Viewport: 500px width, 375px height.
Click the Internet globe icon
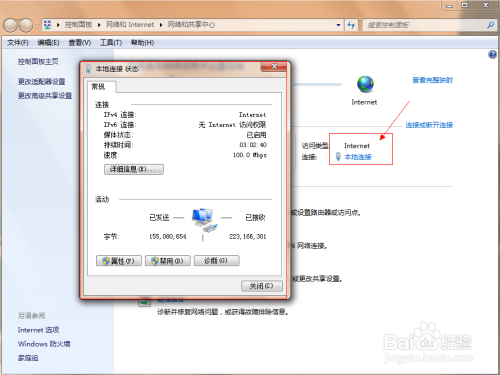[x=365, y=84]
